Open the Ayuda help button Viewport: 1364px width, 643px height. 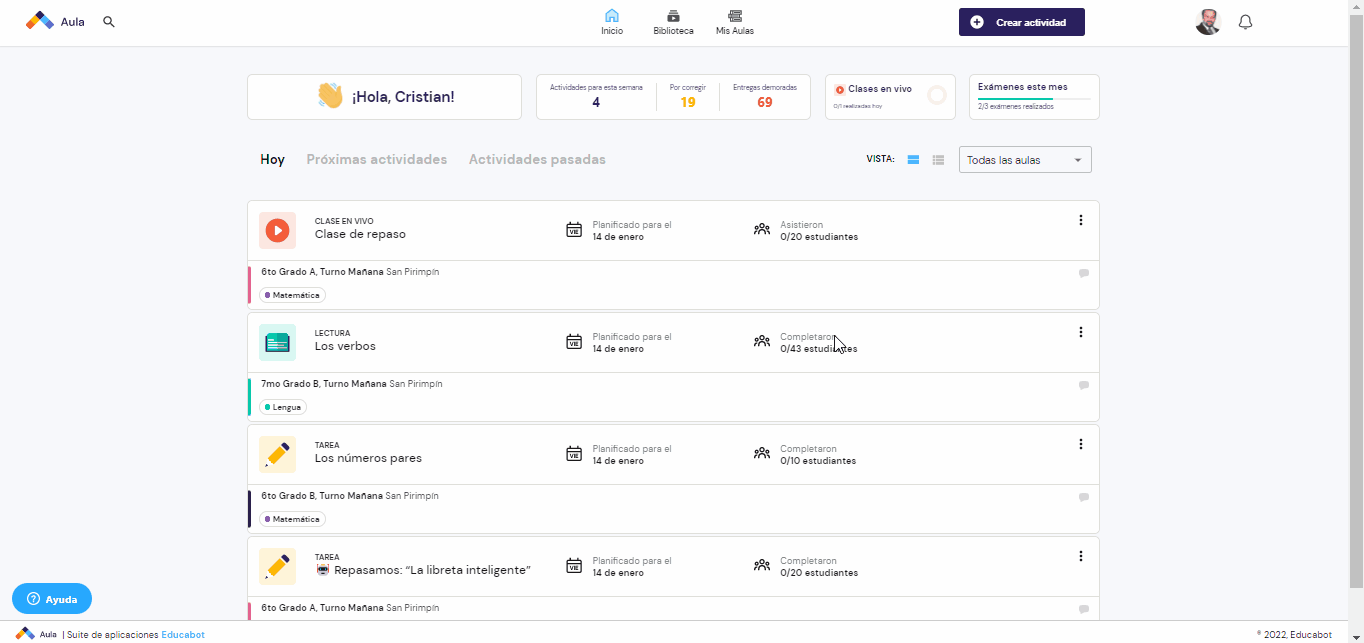tap(52, 599)
